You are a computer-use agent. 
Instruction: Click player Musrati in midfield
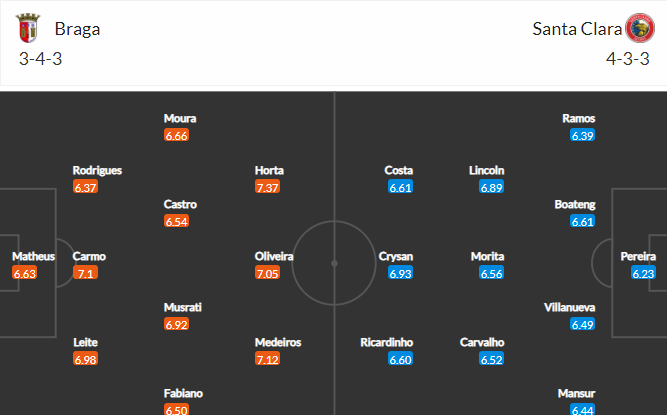(183, 307)
